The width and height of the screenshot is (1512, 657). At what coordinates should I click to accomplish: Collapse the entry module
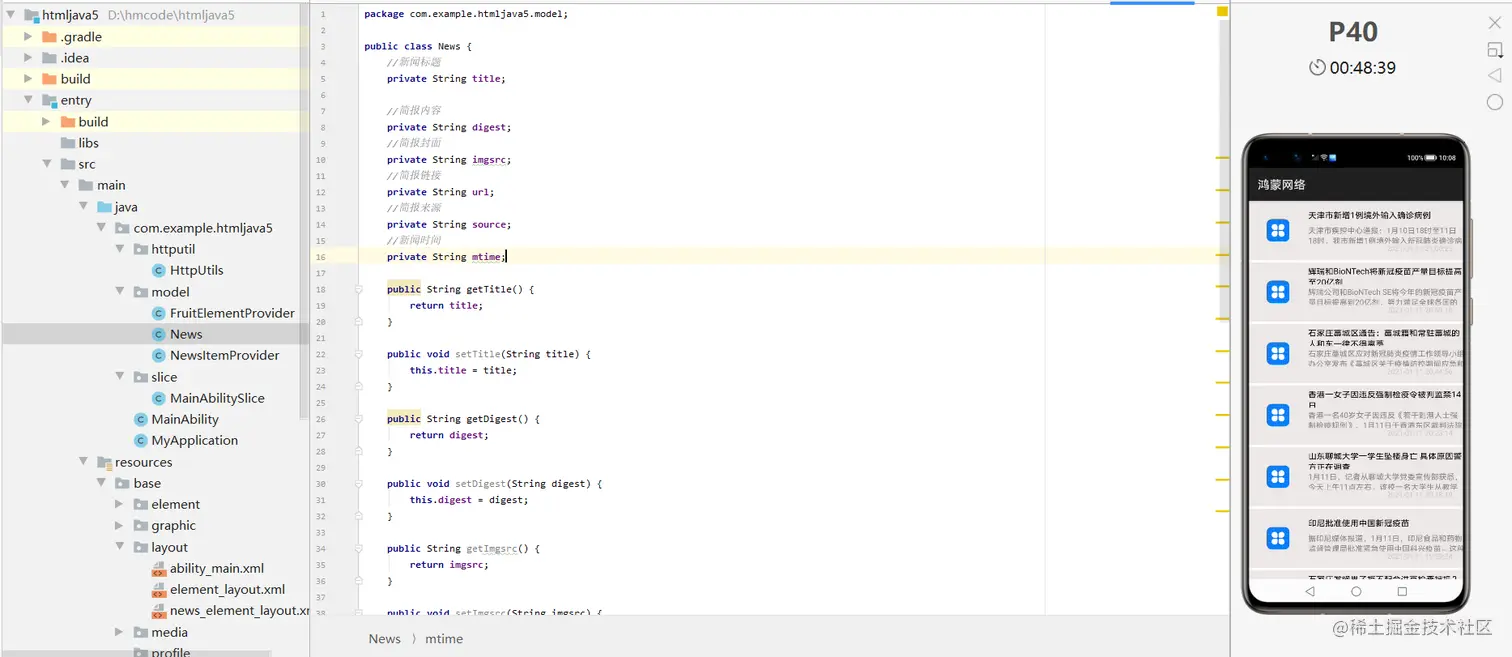click(x=29, y=100)
